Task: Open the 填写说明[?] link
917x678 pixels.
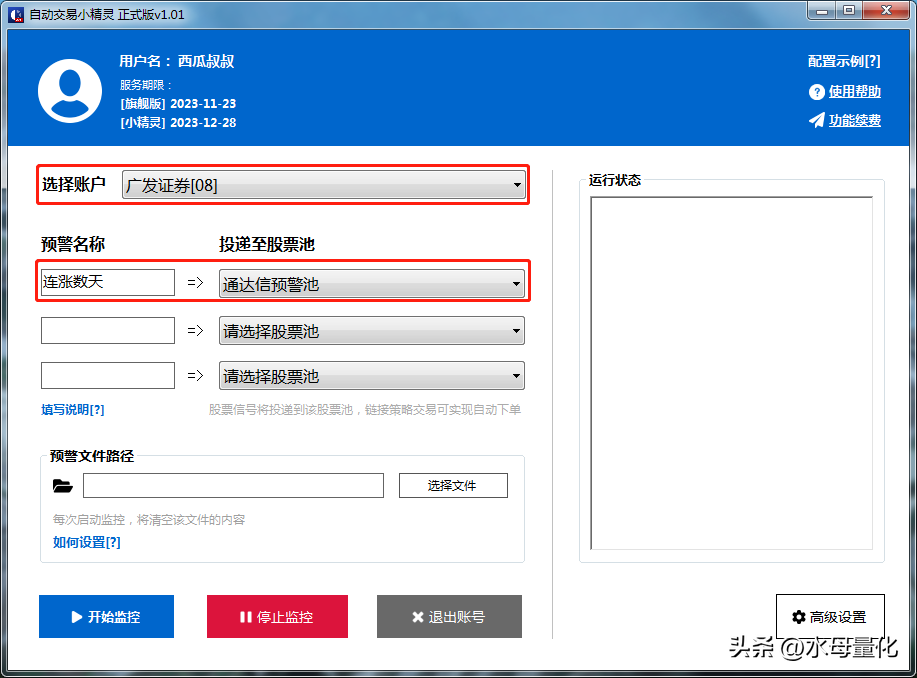Action: coord(72,410)
